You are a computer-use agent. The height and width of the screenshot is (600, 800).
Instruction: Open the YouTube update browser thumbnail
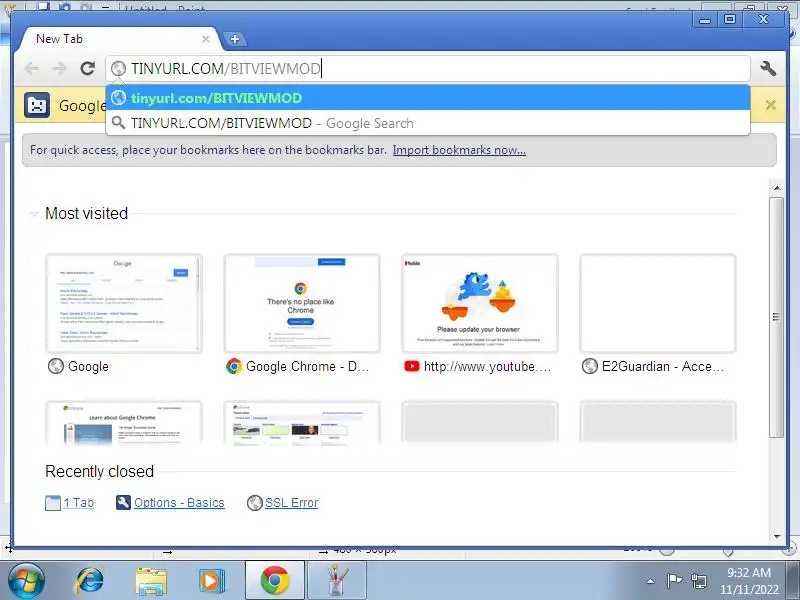pyautogui.click(x=480, y=304)
